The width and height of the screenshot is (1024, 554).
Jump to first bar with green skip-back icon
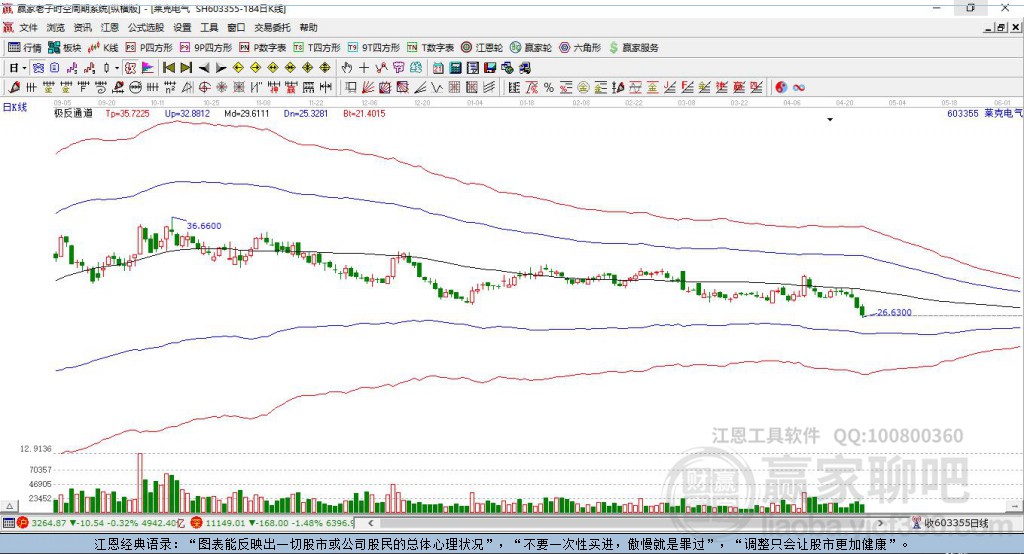coord(168,68)
